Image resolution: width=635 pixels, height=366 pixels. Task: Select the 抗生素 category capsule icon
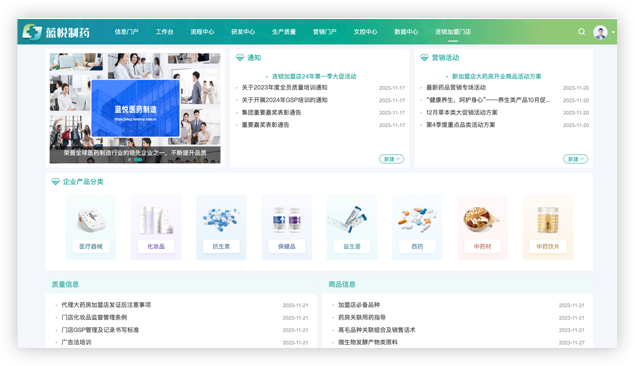point(221,219)
